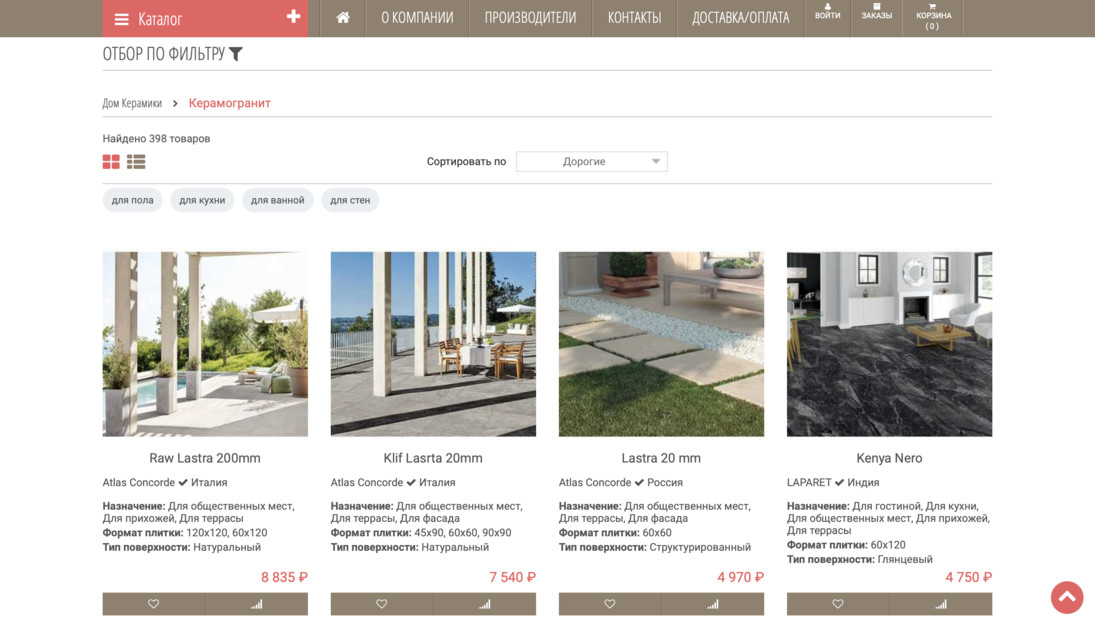
Task: Open filter via the funnel icon
Action: [x=236, y=54]
